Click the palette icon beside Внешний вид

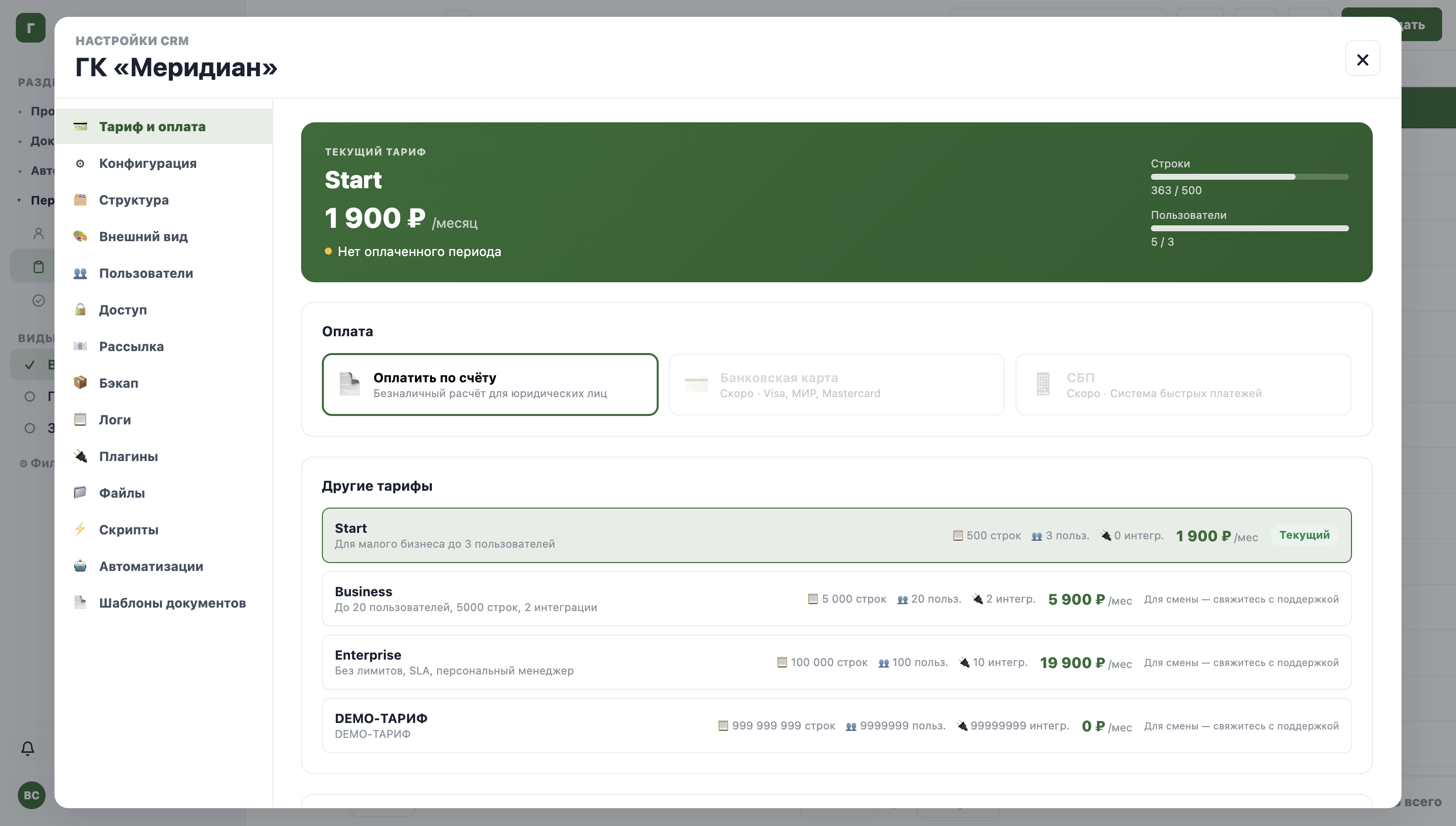80,237
